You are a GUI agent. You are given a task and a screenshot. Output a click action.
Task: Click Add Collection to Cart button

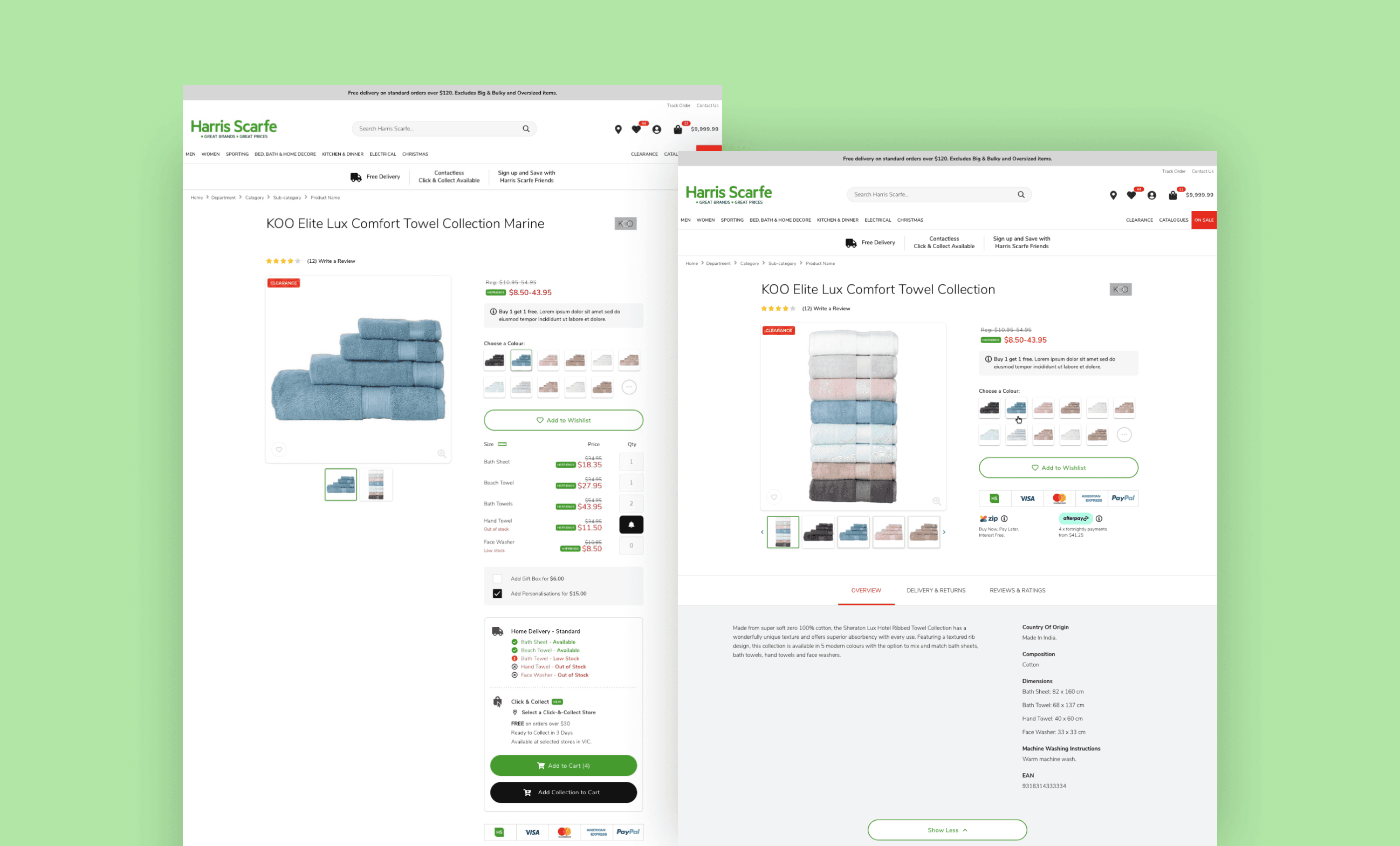[563, 793]
